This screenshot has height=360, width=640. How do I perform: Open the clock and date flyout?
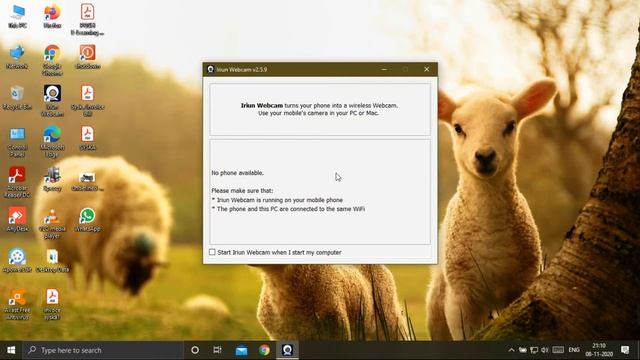tap(599, 350)
